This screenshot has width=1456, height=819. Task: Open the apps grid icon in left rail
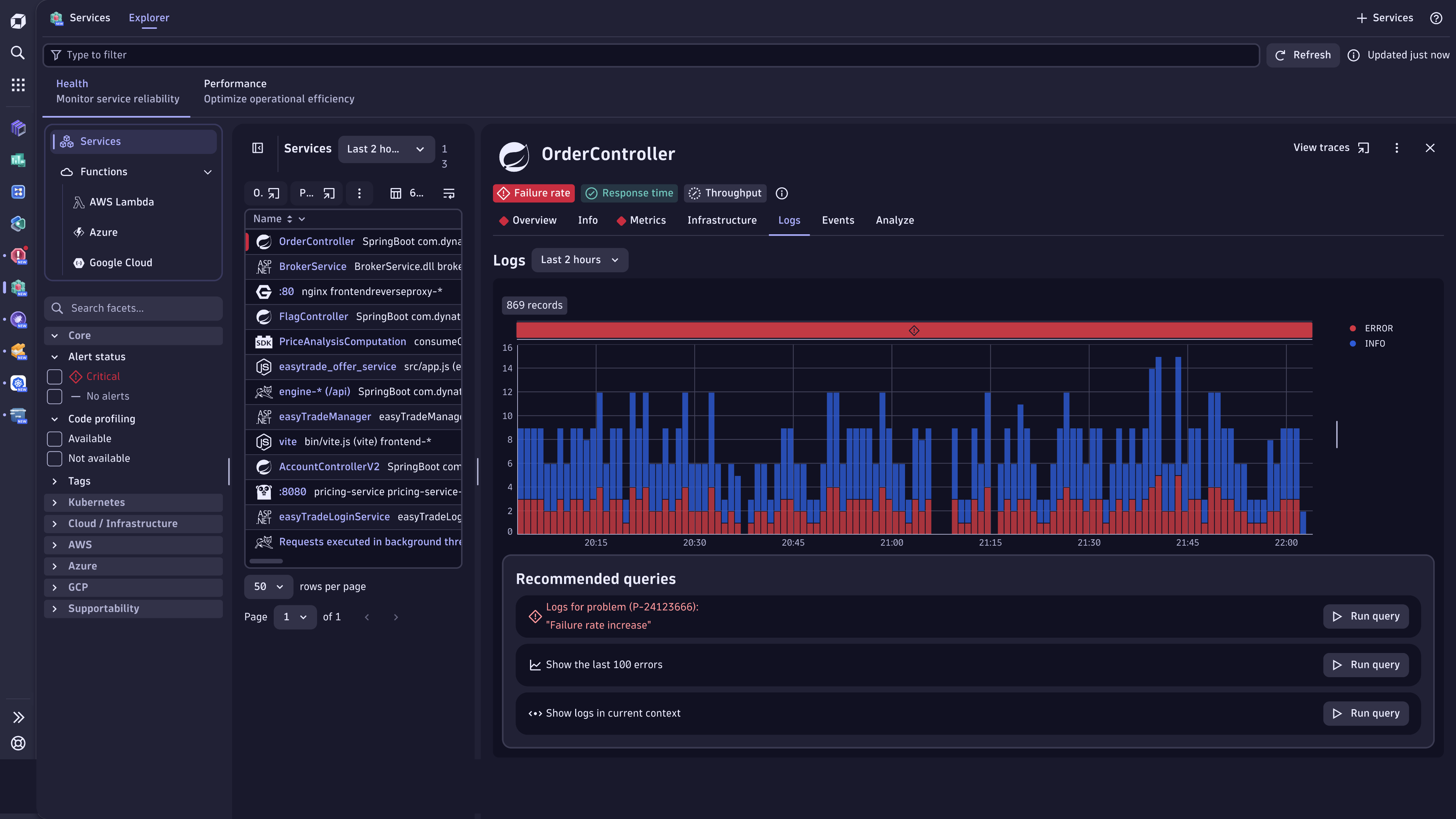18,85
